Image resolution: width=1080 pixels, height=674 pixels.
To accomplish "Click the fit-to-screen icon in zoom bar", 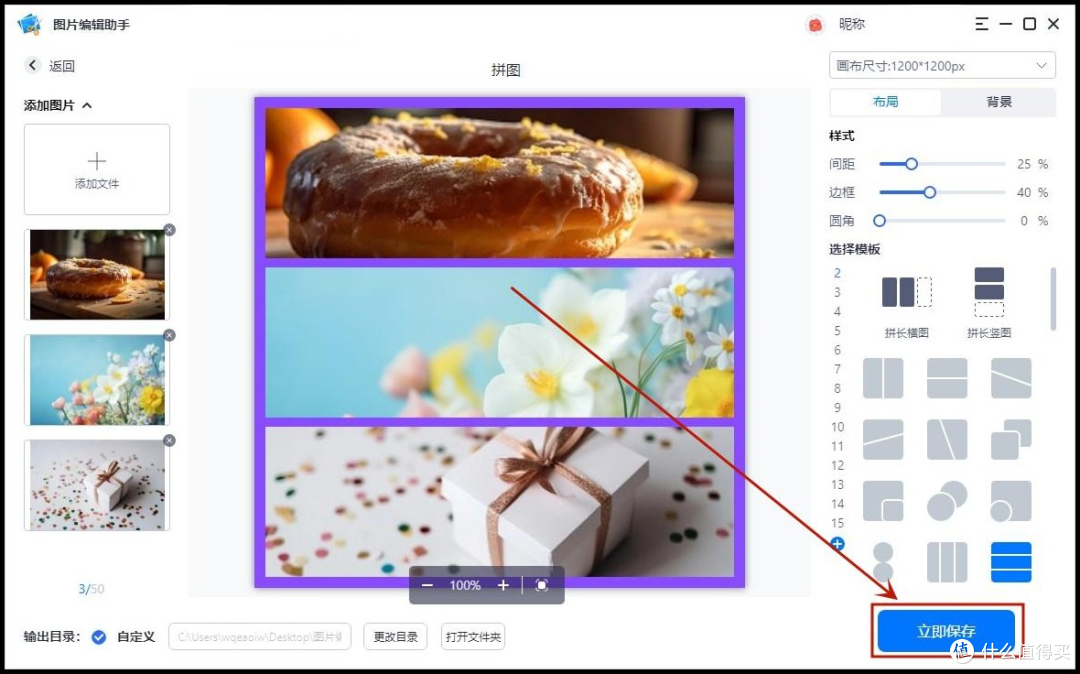I will (x=542, y=585).
